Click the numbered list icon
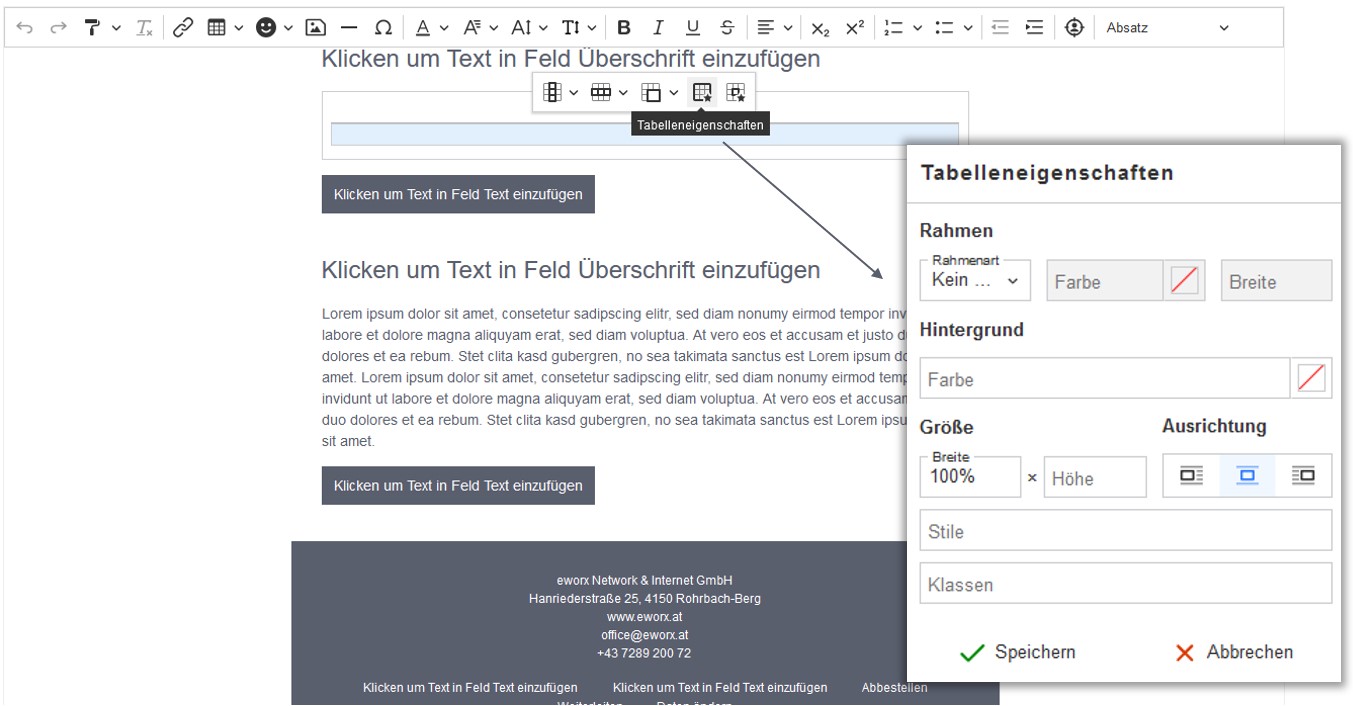 894,28
